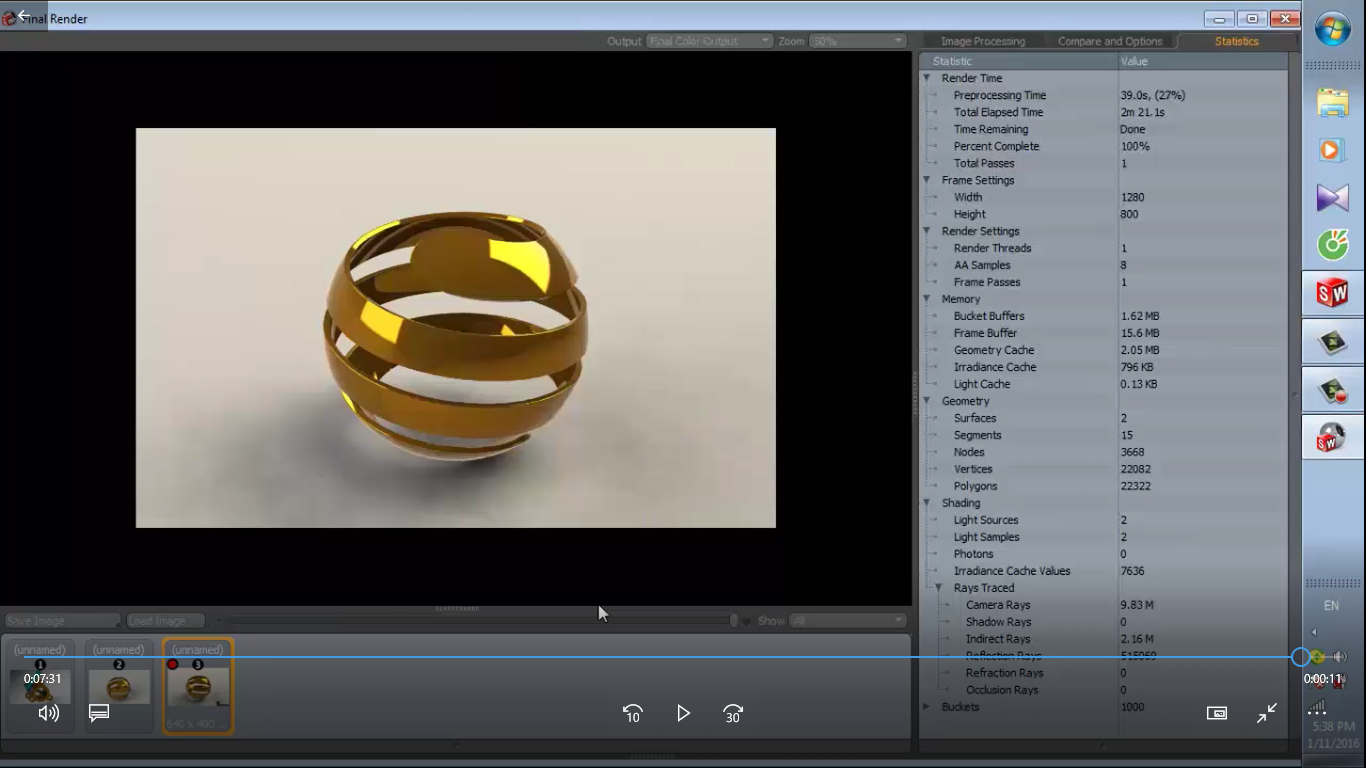
Task: Click the Irradiance Cache value 796 KB
Action: pyautogui.click(x=1137, y=367)
